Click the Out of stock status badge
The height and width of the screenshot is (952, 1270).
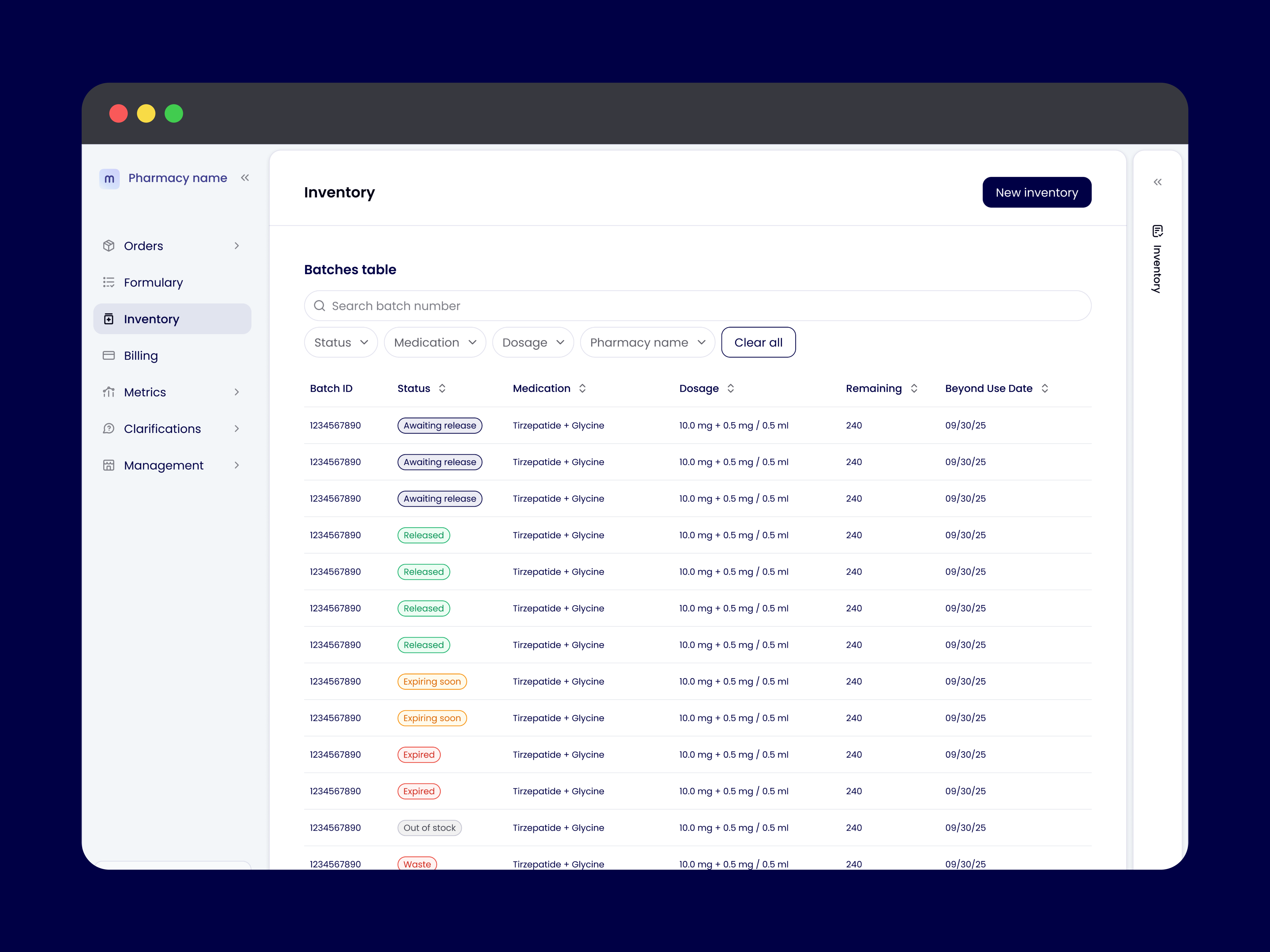(430, 828)
